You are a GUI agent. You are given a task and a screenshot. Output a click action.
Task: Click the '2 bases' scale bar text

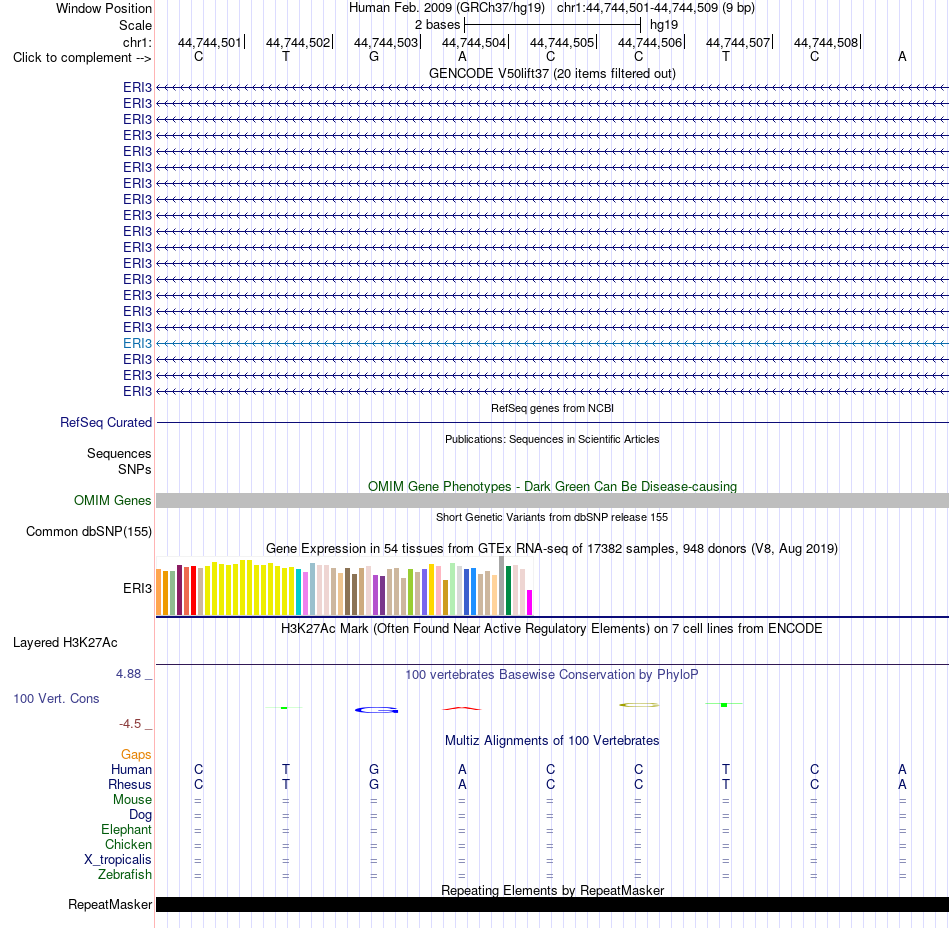[437, 25]
